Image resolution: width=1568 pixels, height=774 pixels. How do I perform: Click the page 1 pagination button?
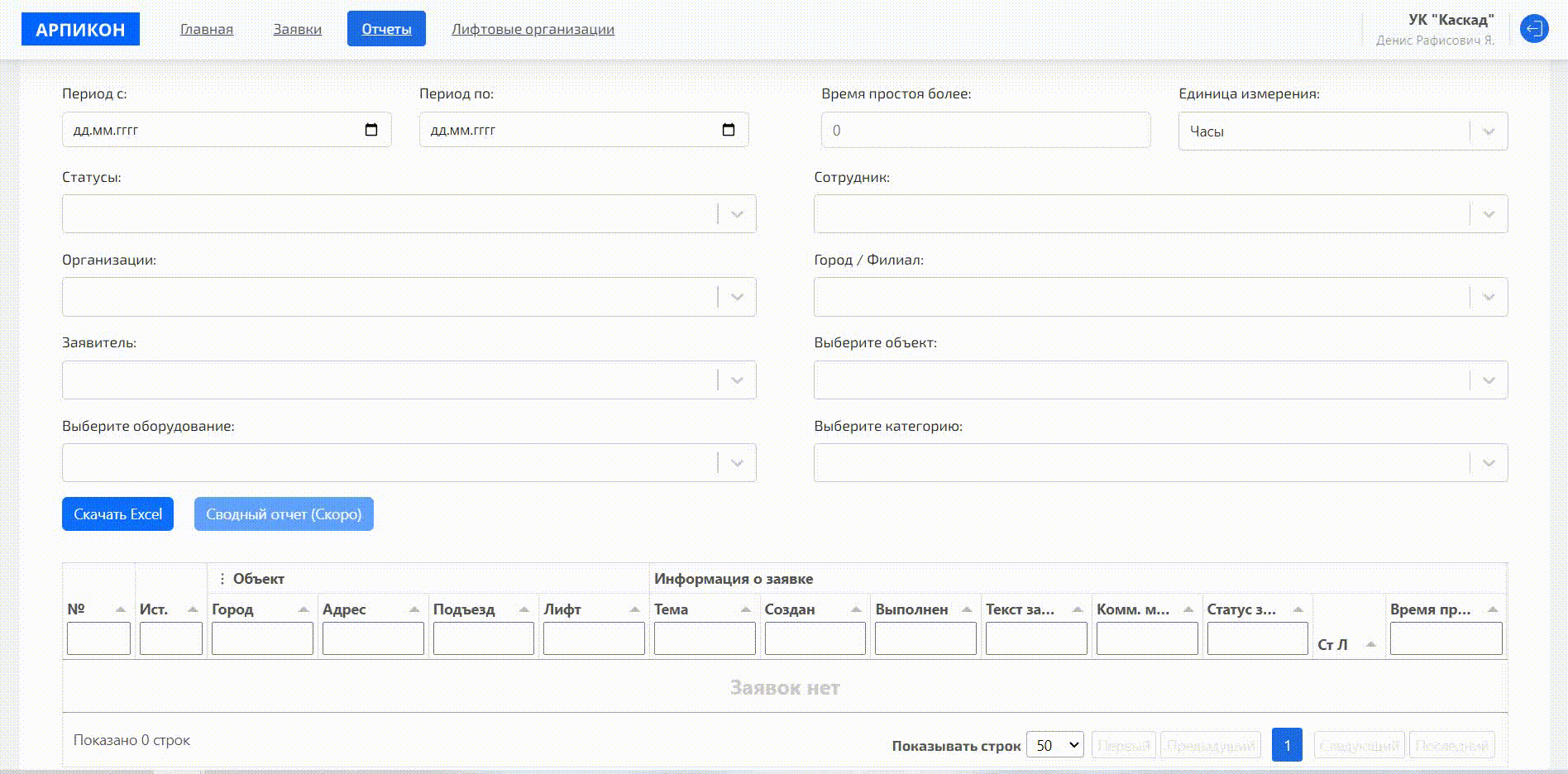(1287, 745)
